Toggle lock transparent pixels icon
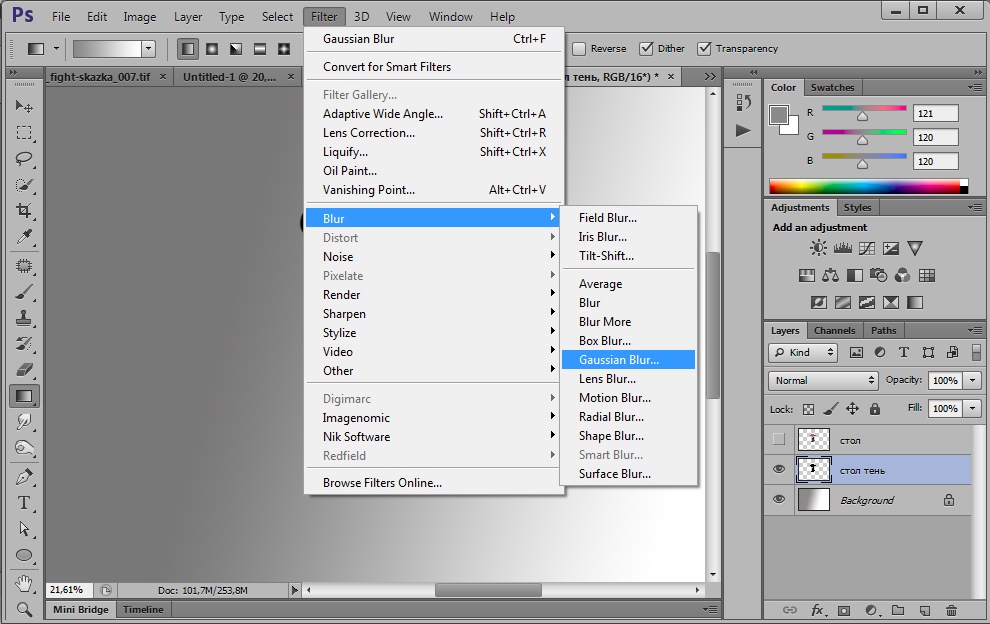This screenshot has width=990, height=624. point(808,409)
